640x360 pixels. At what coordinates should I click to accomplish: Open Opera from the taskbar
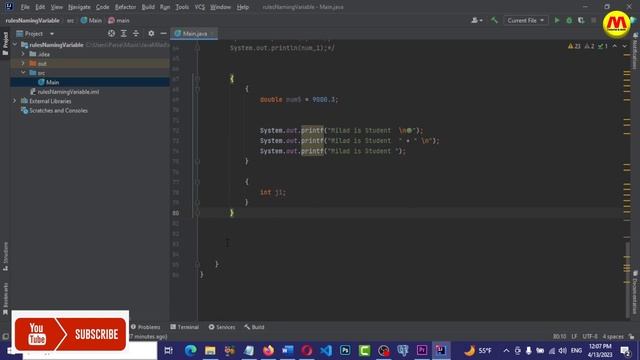click(307, 350)
